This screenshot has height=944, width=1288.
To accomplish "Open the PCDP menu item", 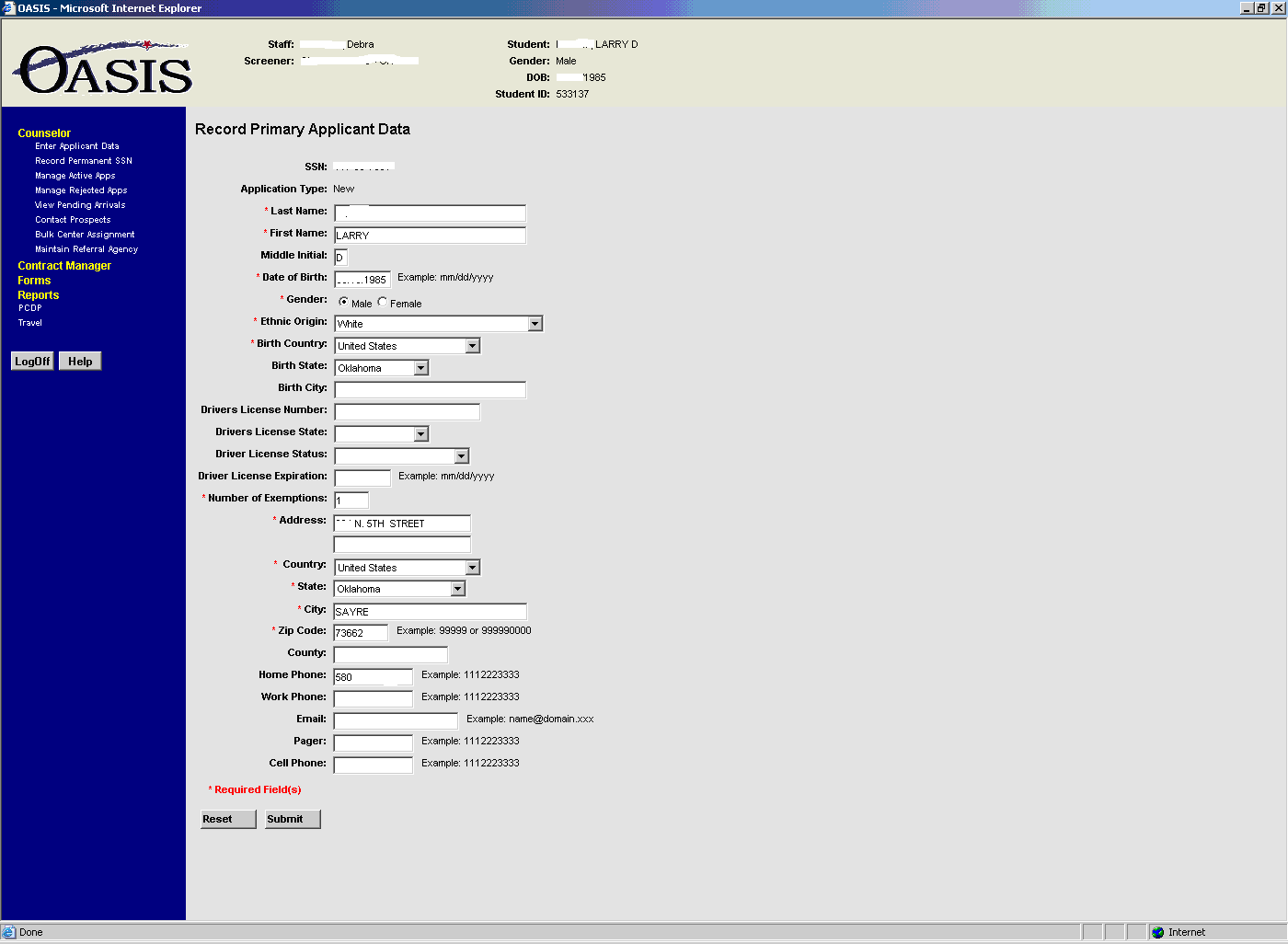I will tap(30, 308).
